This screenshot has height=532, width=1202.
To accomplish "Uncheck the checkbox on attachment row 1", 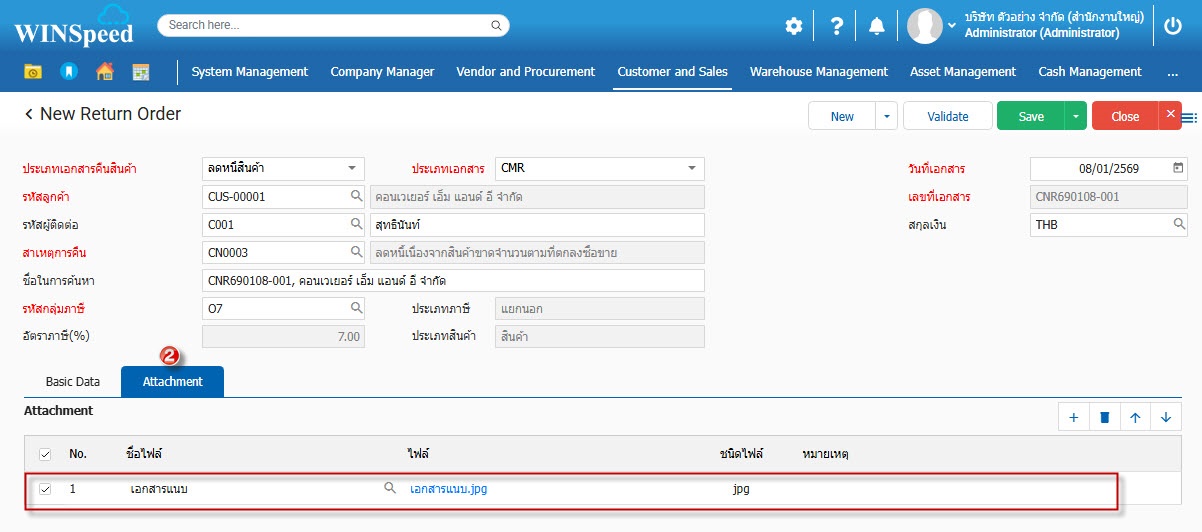I will pos(45,489).
